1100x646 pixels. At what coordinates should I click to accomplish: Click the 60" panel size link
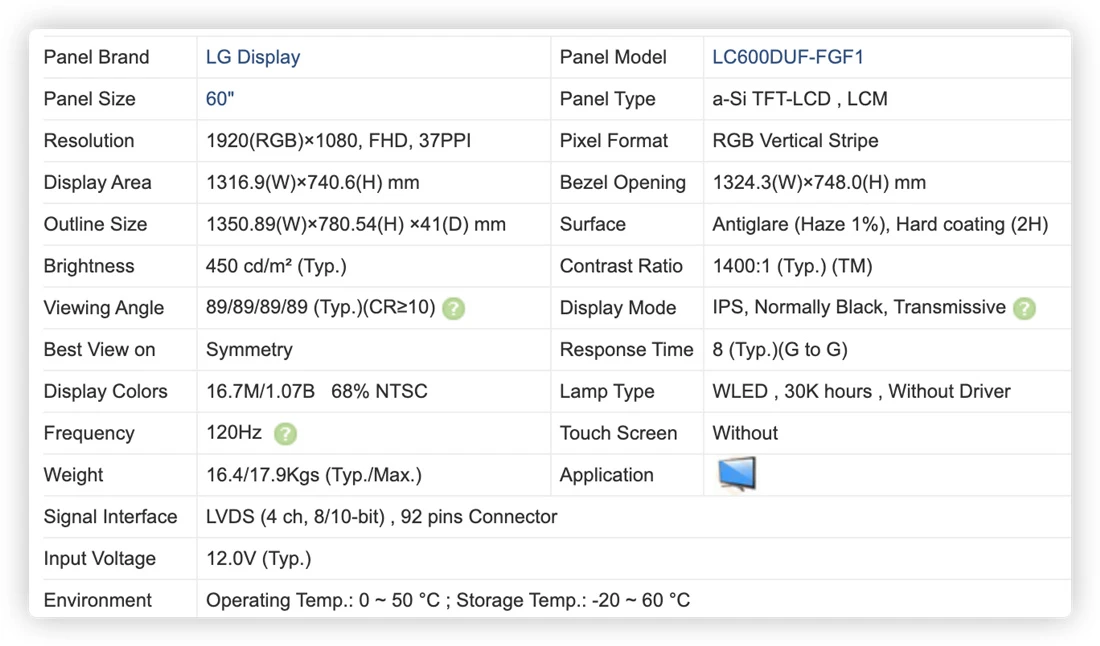(220, 99)
